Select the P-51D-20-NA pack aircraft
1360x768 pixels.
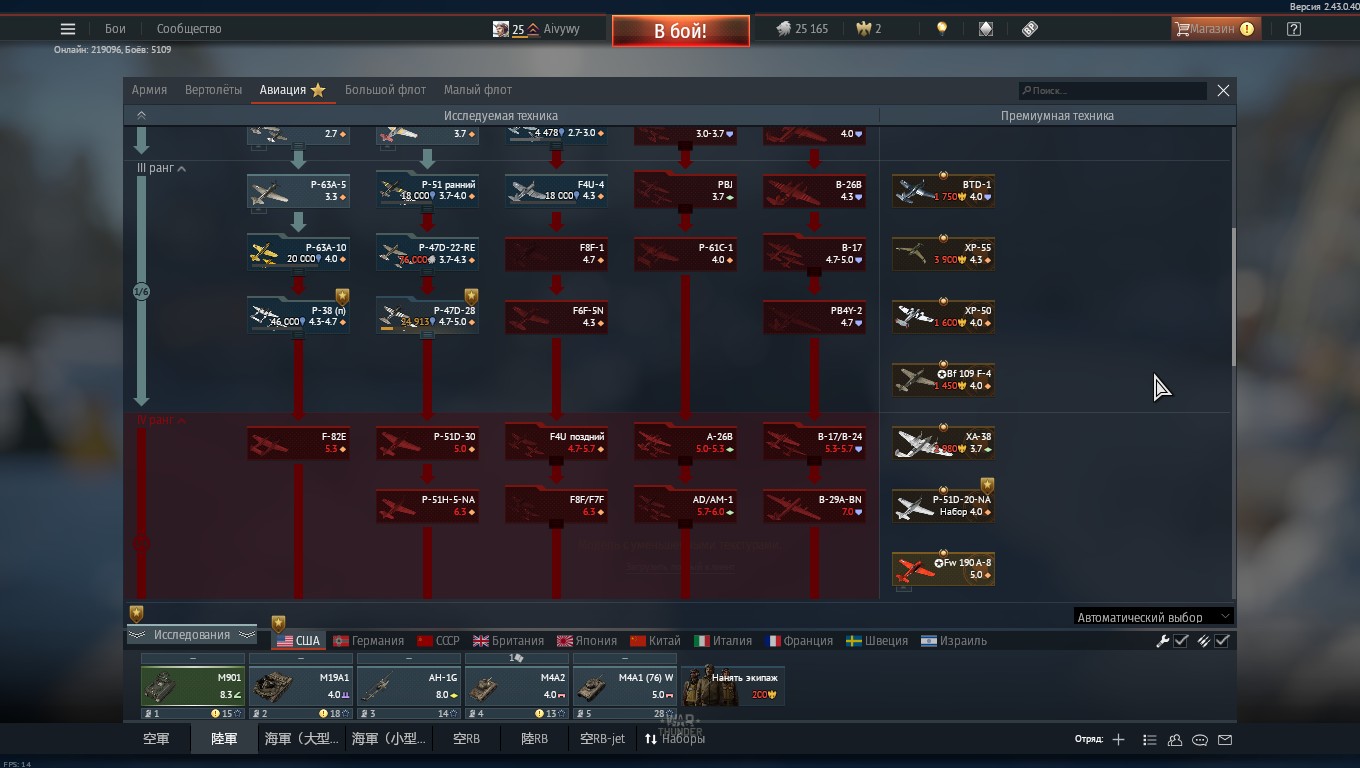point(943,505)
